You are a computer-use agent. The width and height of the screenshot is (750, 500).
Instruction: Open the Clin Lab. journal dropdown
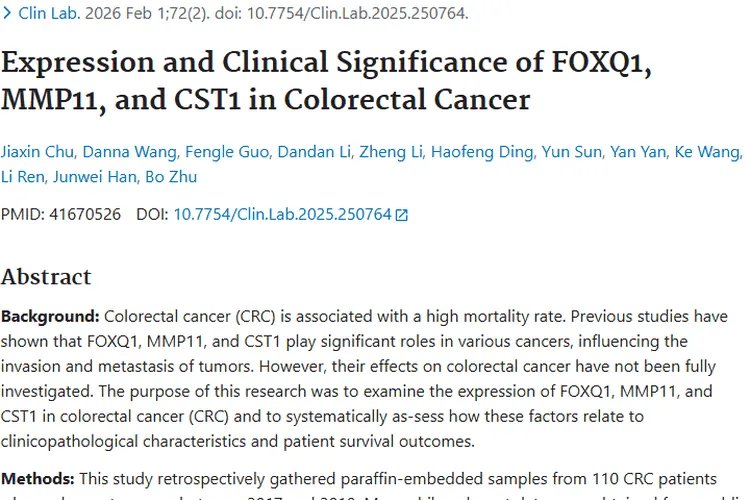46,14
